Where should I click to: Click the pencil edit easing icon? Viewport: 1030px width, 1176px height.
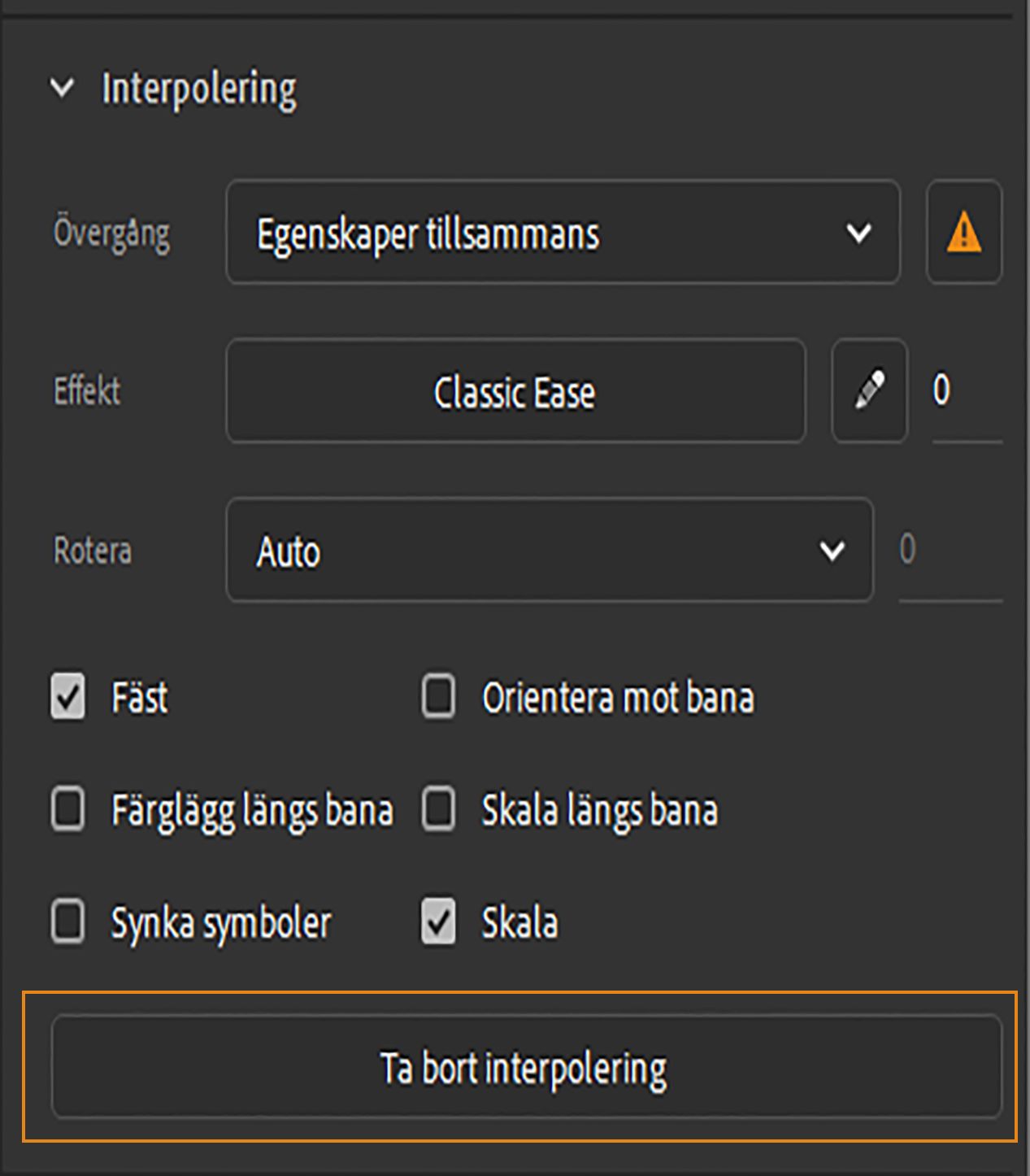[870, 391]
